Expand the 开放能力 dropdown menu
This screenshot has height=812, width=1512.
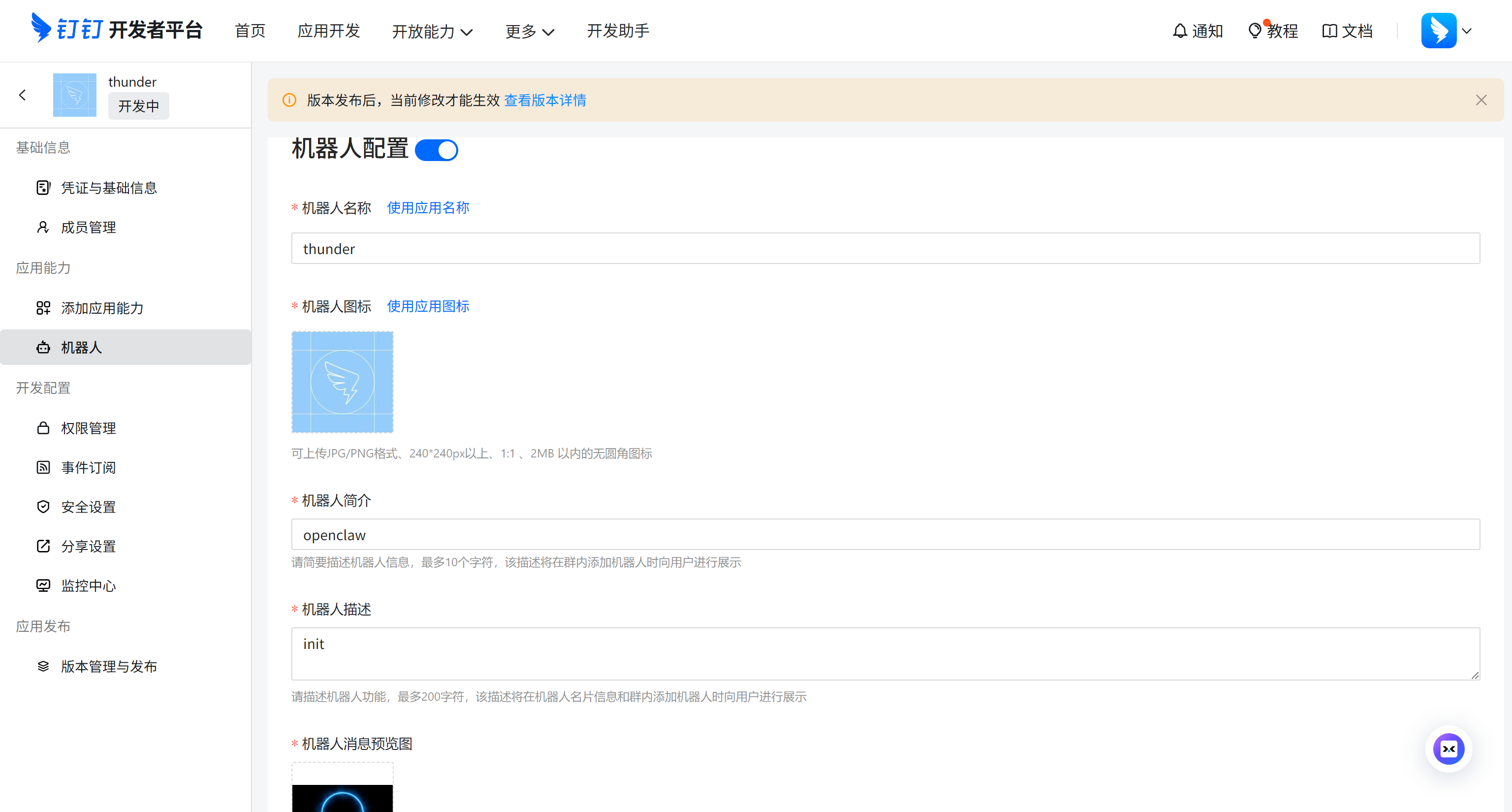[x=432, y=31]
